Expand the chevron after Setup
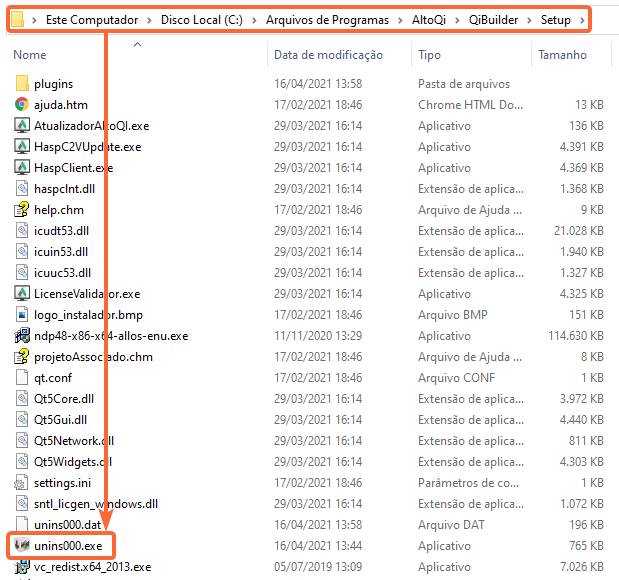The width and height of the screenshot is (619, 580). point(582,20)
